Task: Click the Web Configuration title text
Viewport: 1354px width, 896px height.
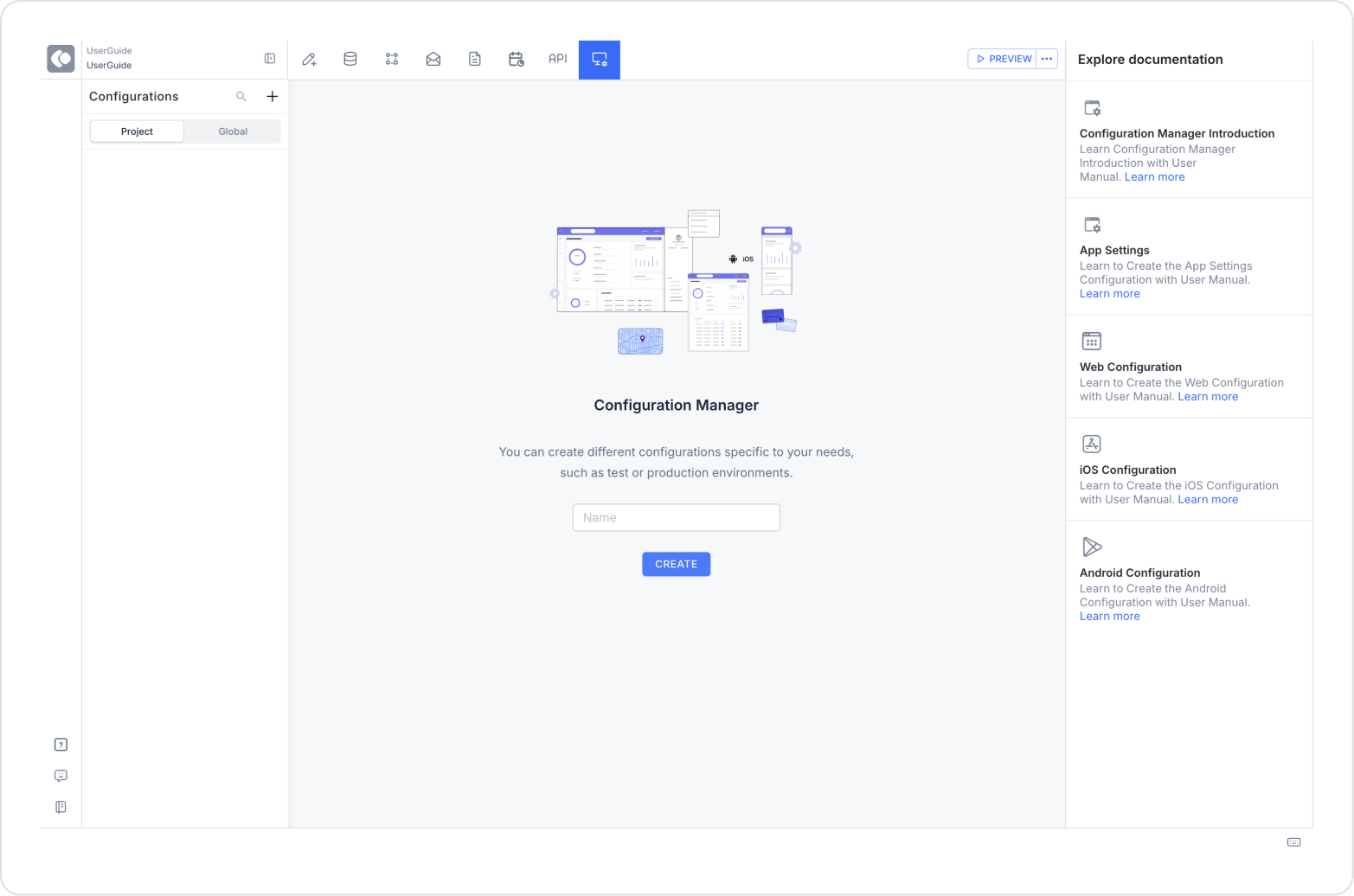Action: [1131, 367]
